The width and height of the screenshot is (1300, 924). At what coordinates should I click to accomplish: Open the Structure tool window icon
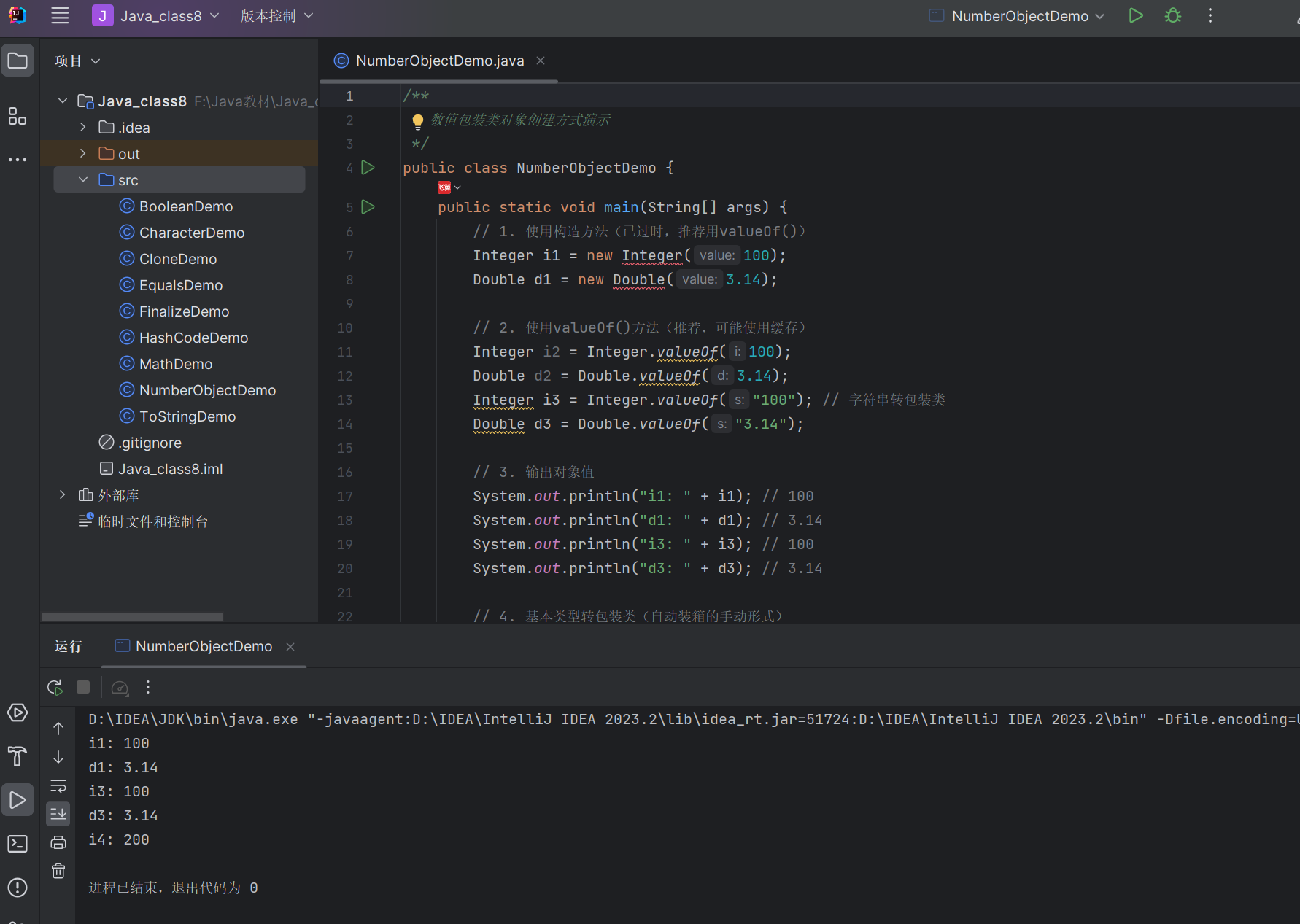click(18, 116)
